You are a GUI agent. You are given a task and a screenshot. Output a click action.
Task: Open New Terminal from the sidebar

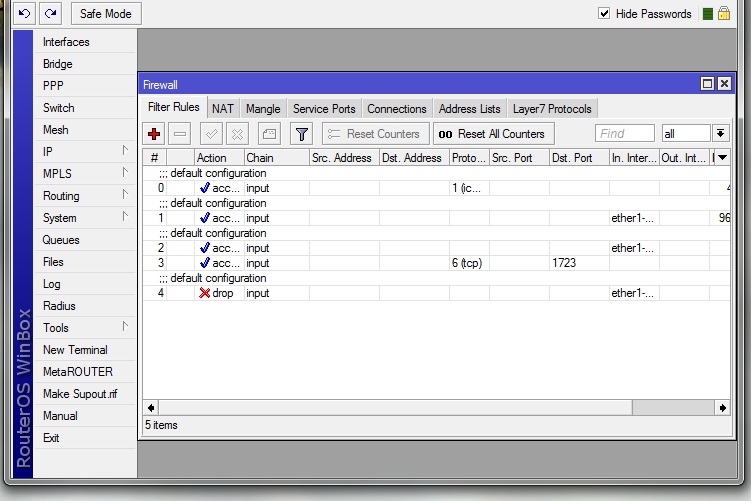[x=85, y=350]
